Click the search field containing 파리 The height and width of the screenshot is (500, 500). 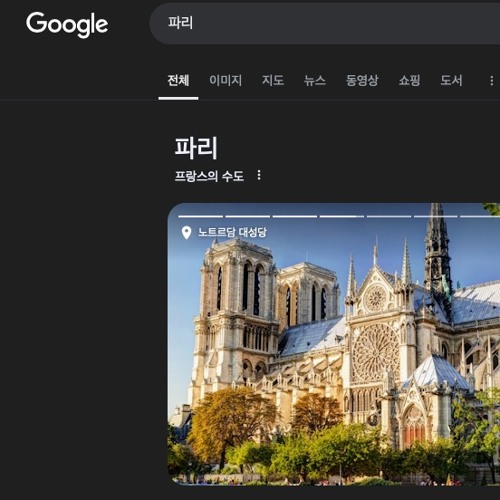pos(325,23)
